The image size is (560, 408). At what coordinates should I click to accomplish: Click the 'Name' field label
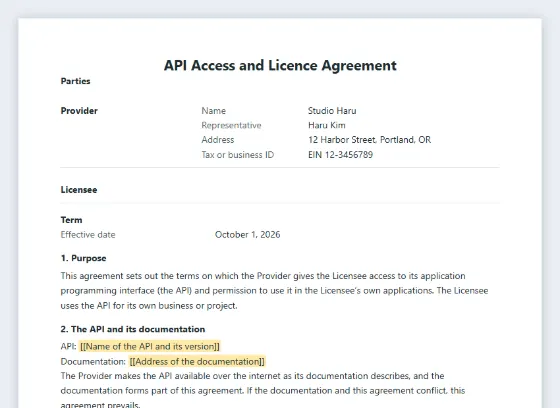(x=214, y=111)
